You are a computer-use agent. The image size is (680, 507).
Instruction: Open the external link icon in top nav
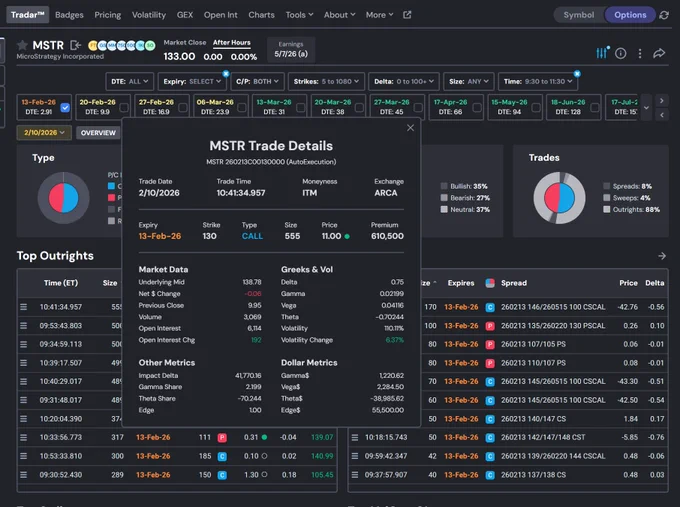407,15
